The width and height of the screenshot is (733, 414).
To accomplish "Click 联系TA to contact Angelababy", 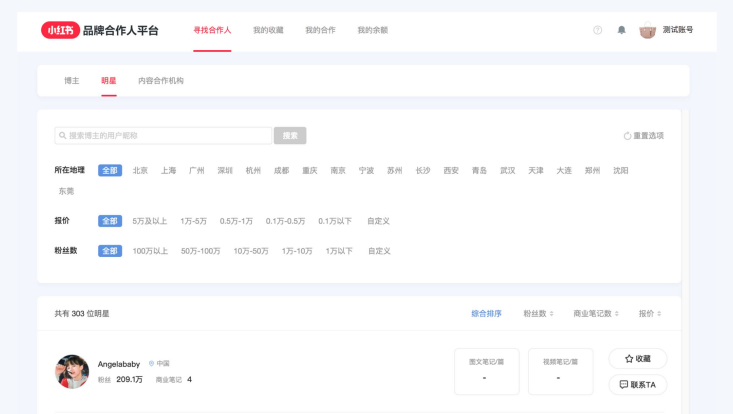I will (x=638, y=385).
